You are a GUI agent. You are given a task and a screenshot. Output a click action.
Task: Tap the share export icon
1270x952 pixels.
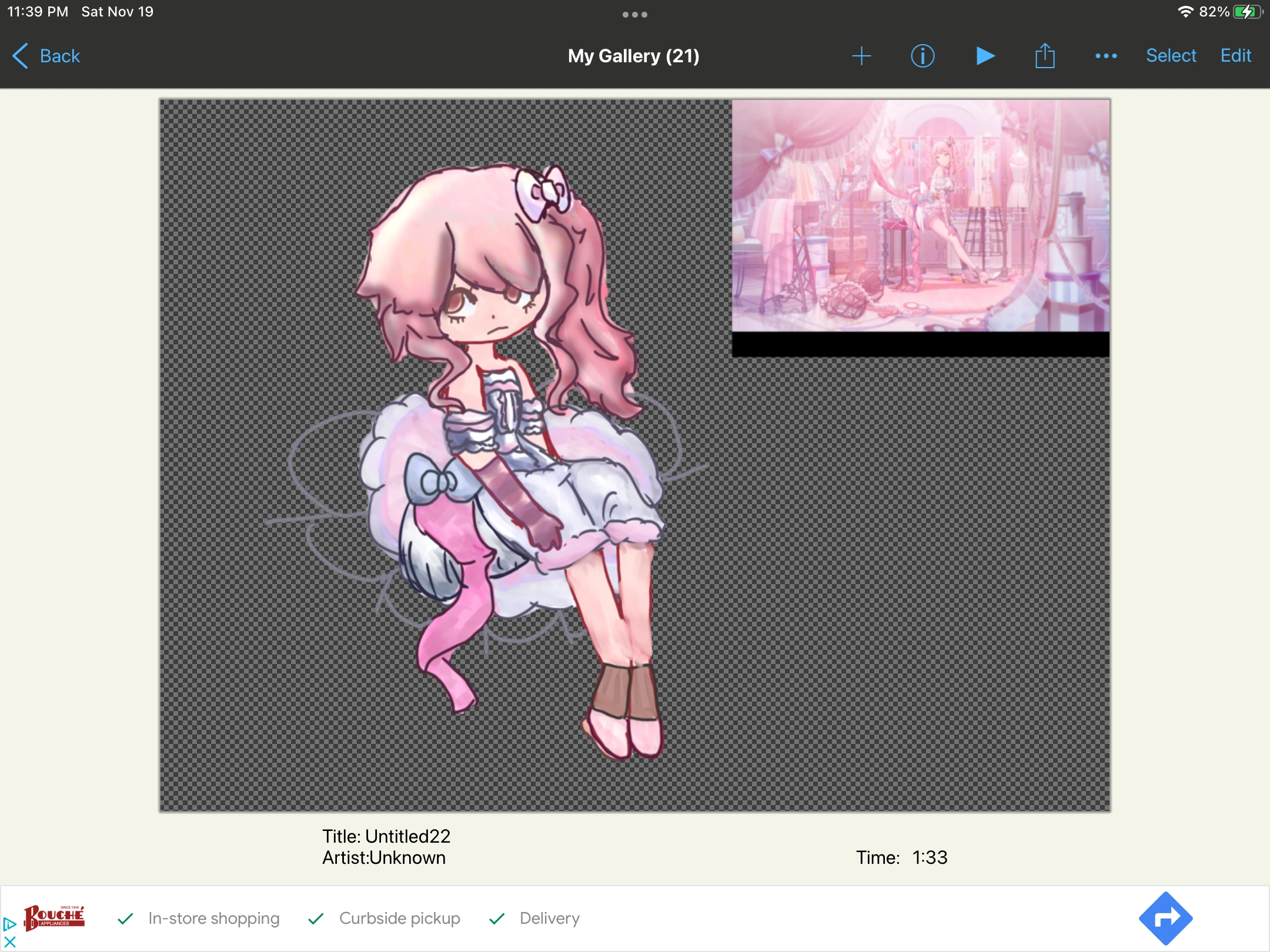click(1045, 56)
